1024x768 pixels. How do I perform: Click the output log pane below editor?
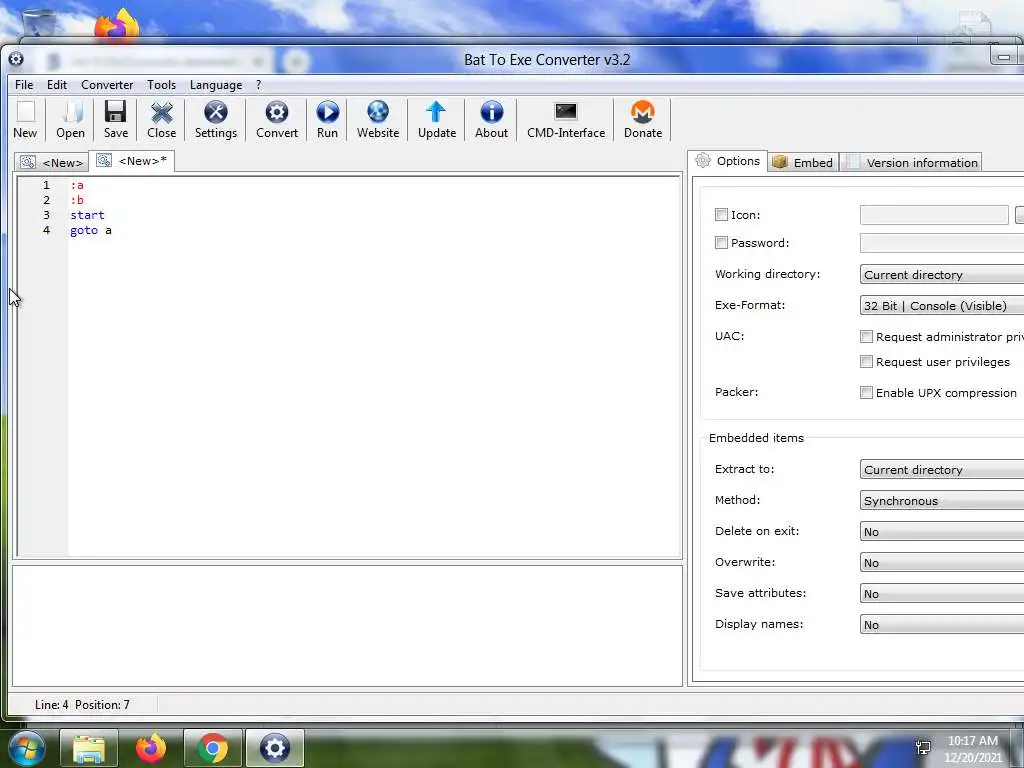tap(347, 625)
